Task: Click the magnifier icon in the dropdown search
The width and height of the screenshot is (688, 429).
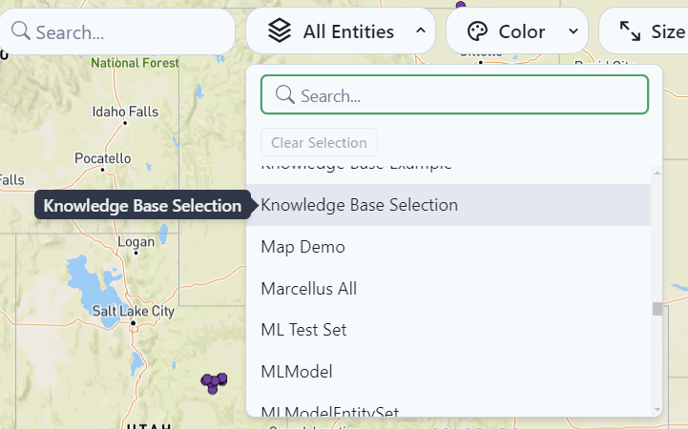Action: tap(285, 95)
